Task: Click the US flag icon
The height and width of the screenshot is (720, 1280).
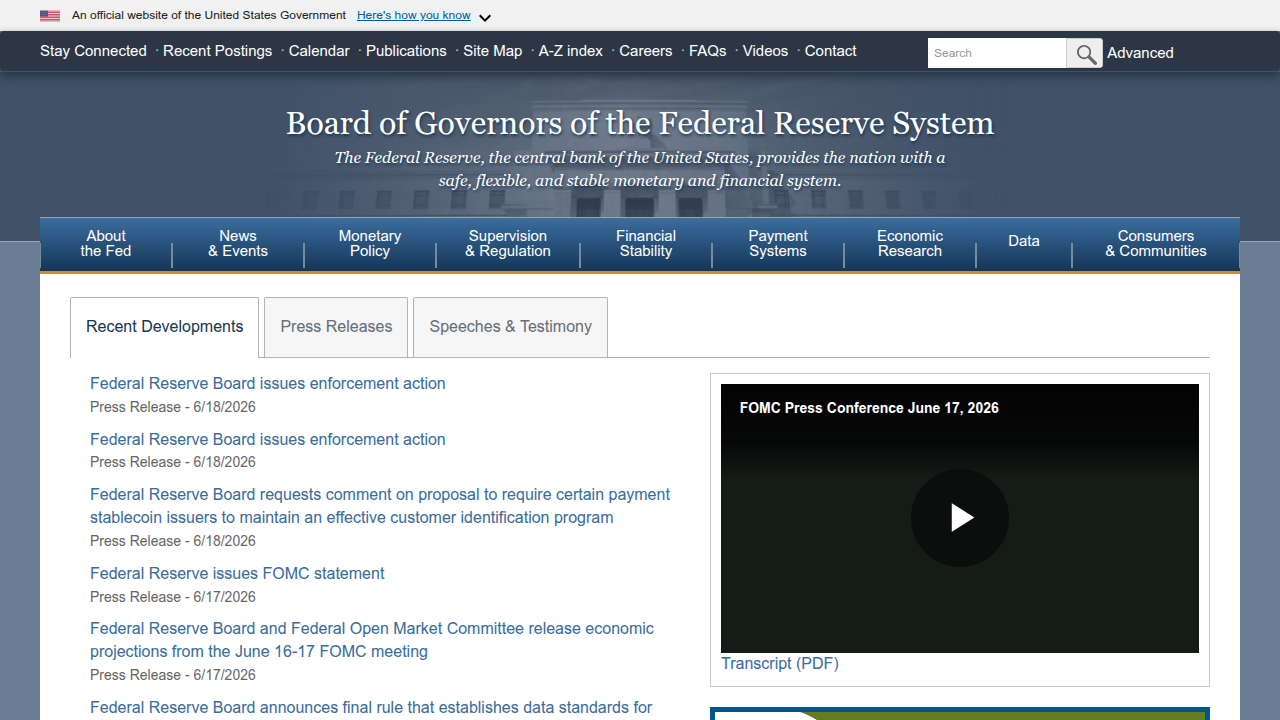Action: coord(50,16)
